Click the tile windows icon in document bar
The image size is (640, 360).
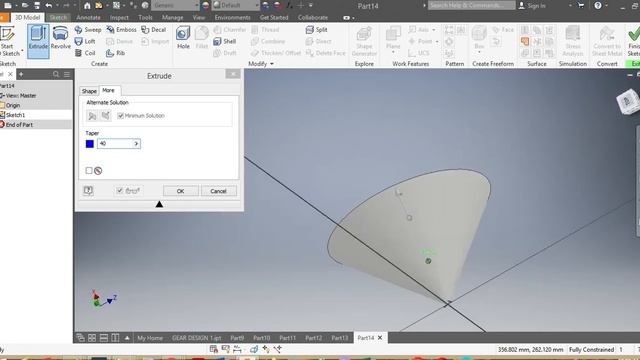coord(92,338)
